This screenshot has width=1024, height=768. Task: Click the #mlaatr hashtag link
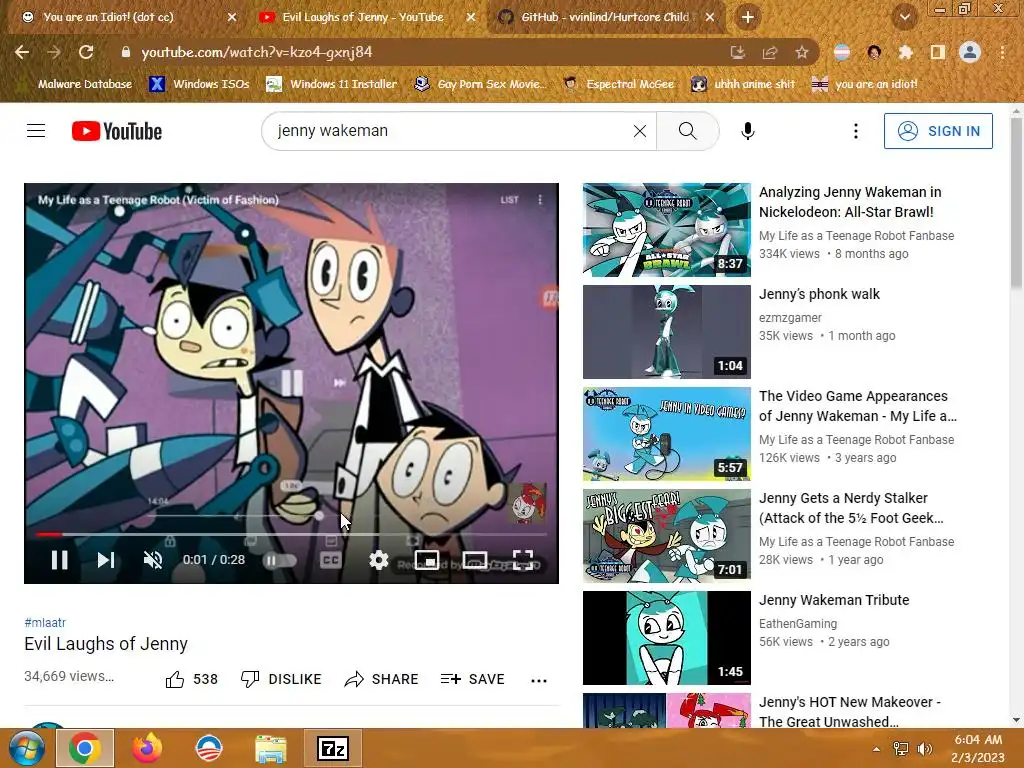click(45, 622)
